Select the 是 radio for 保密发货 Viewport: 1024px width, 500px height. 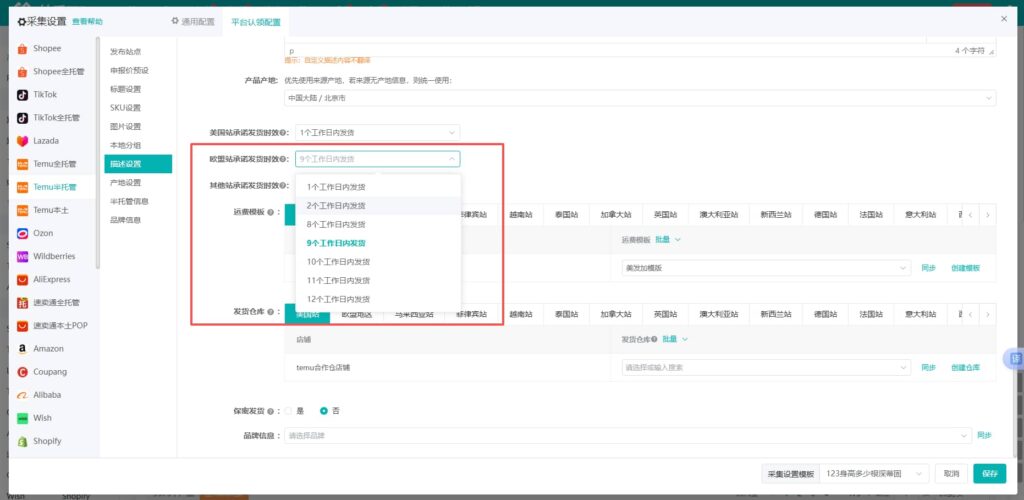[289, 411]
